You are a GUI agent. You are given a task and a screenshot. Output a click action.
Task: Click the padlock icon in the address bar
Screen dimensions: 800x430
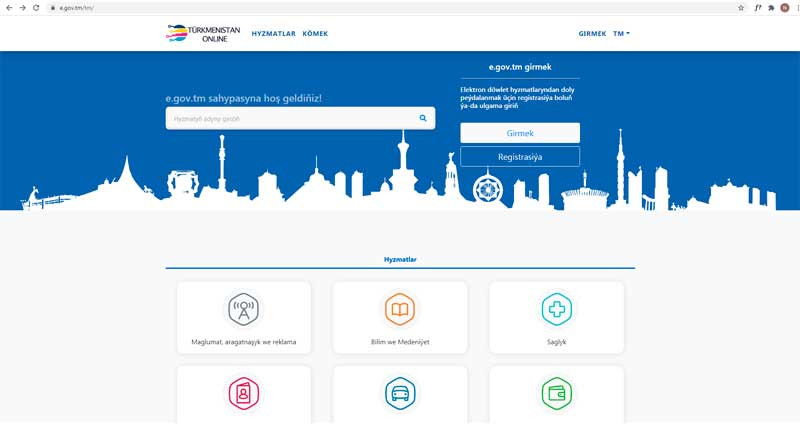coord(53,8)
